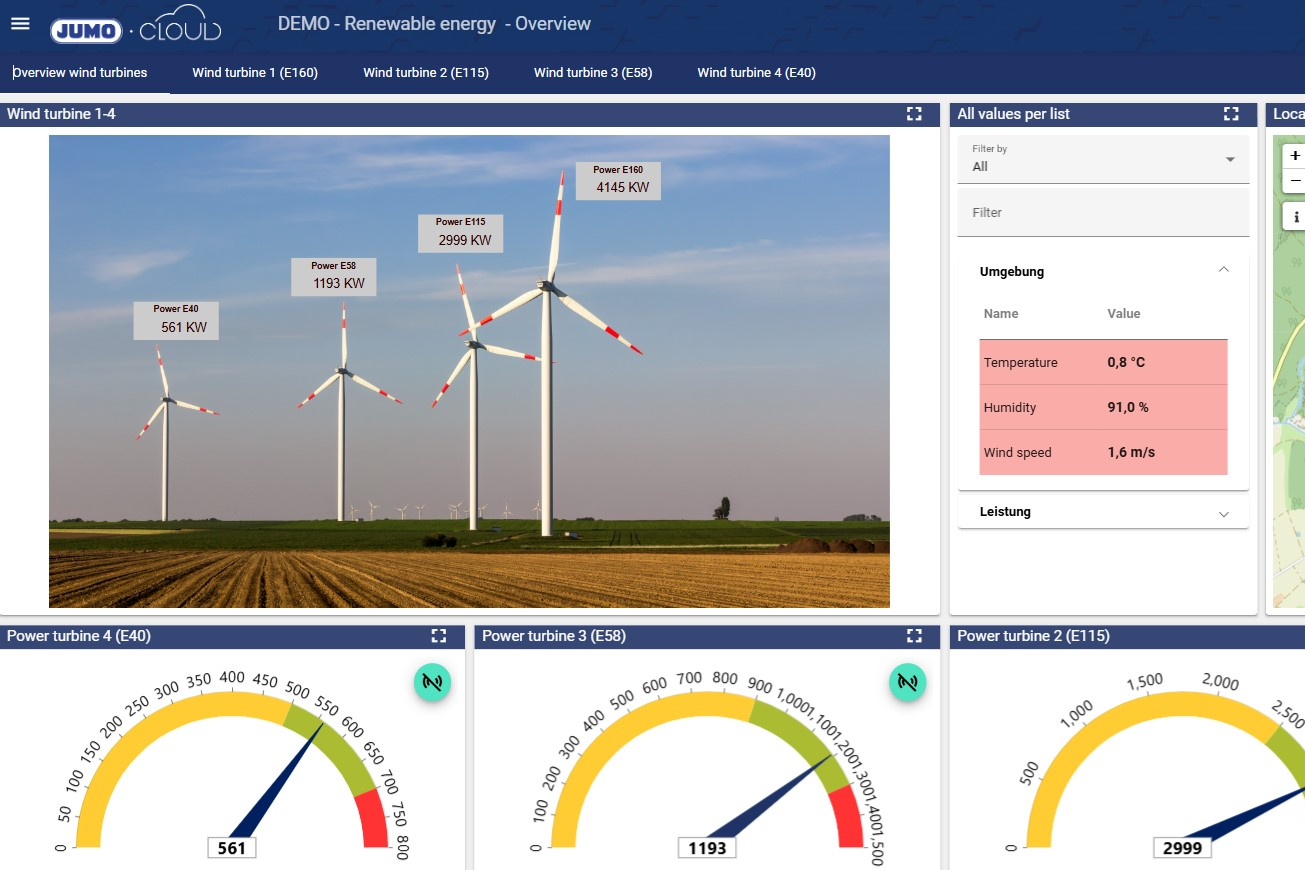Screen dimensions: 1305x870
Task: Fullscreen the Power turbine 3 (E58) widget
Action: point(913,636)
